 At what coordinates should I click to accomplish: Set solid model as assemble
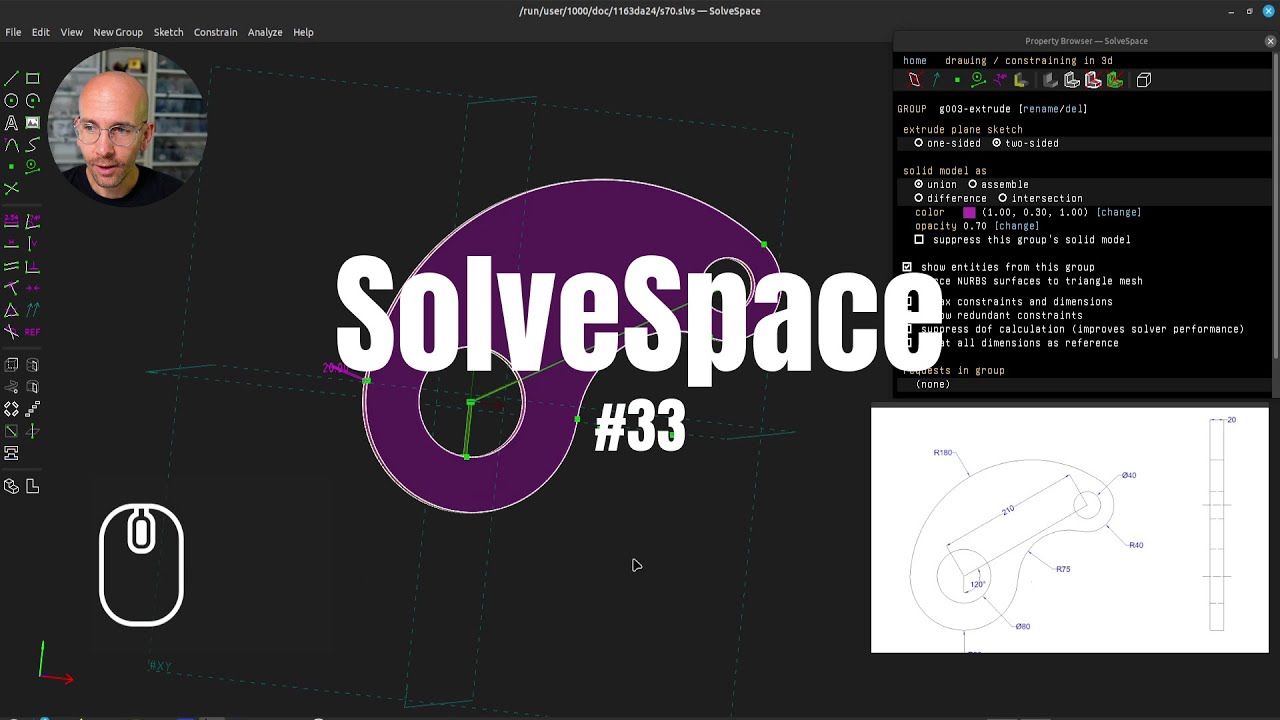[x=998, y=185]
